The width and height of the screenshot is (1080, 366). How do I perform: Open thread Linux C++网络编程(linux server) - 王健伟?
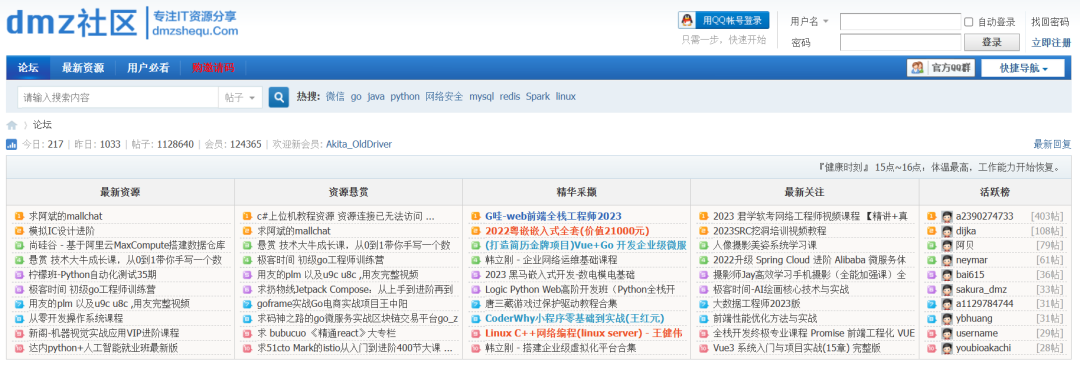click(x=584, y=333)
